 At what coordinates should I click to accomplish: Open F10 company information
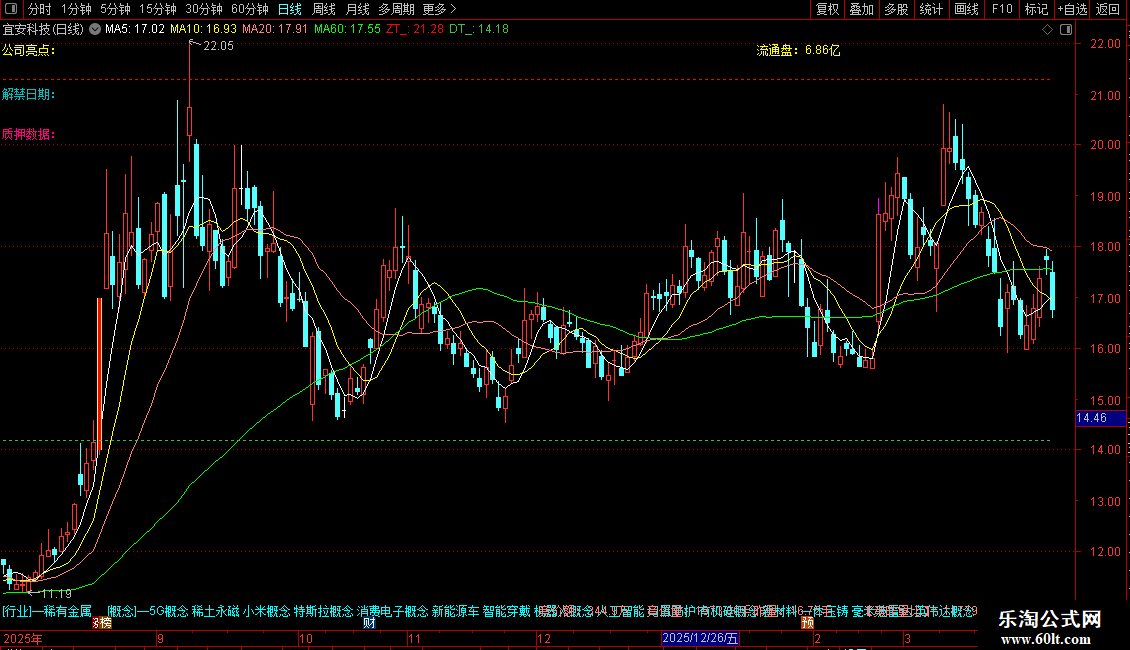tap(1002, 9)
